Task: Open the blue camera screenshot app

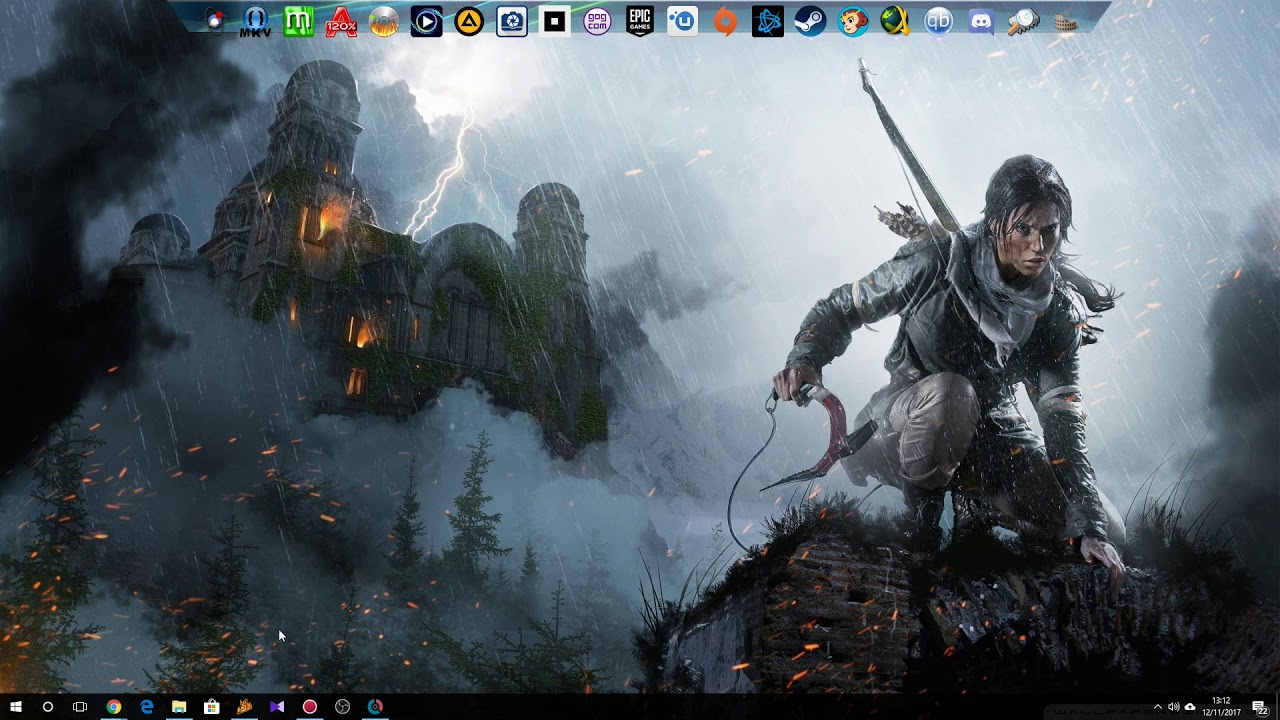Action: 512,21
